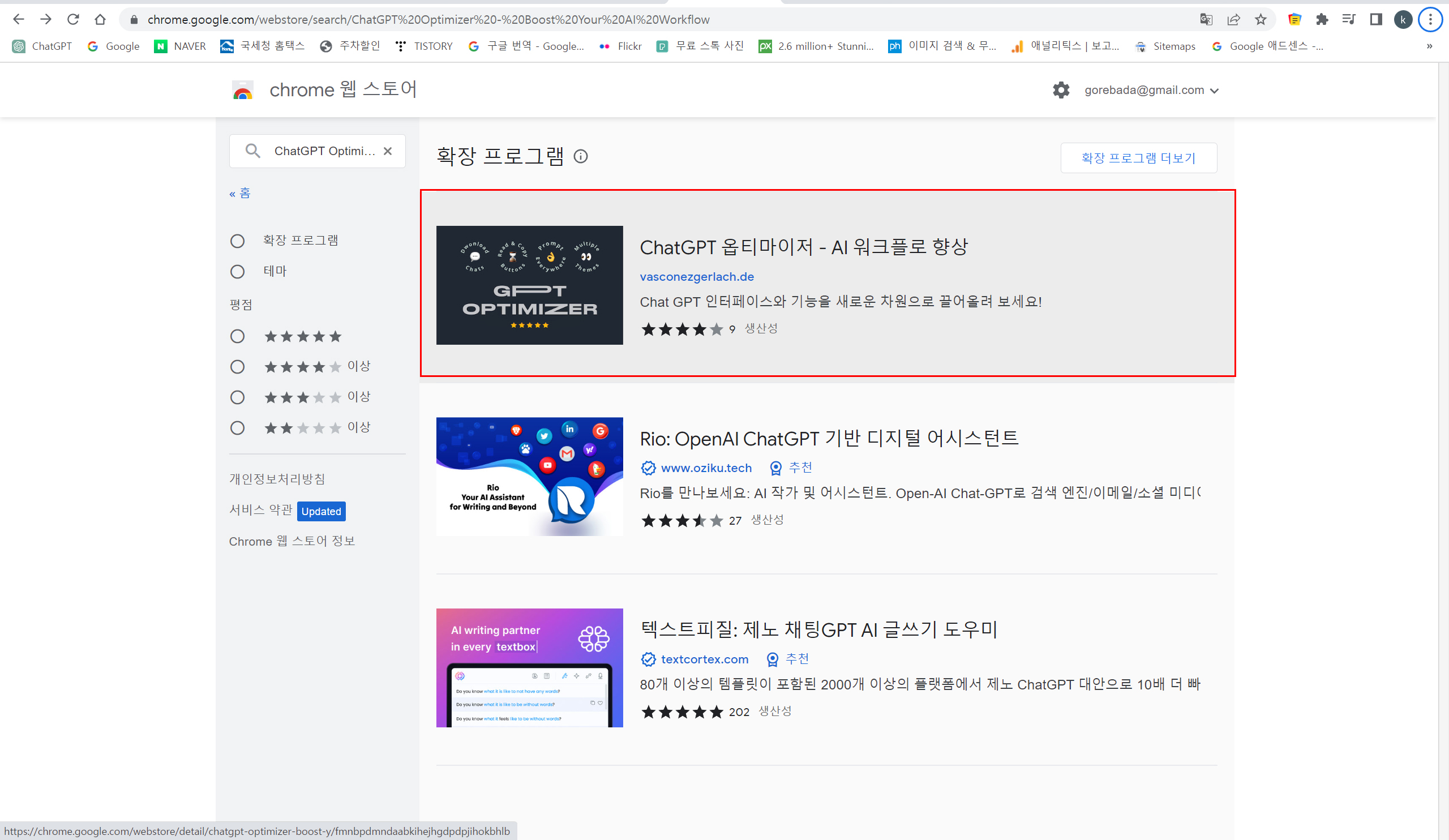The height and width of the screenshot is (840, 1449).
Task: Open the AI writing partner thumbnail
Action: pos(530,668)
